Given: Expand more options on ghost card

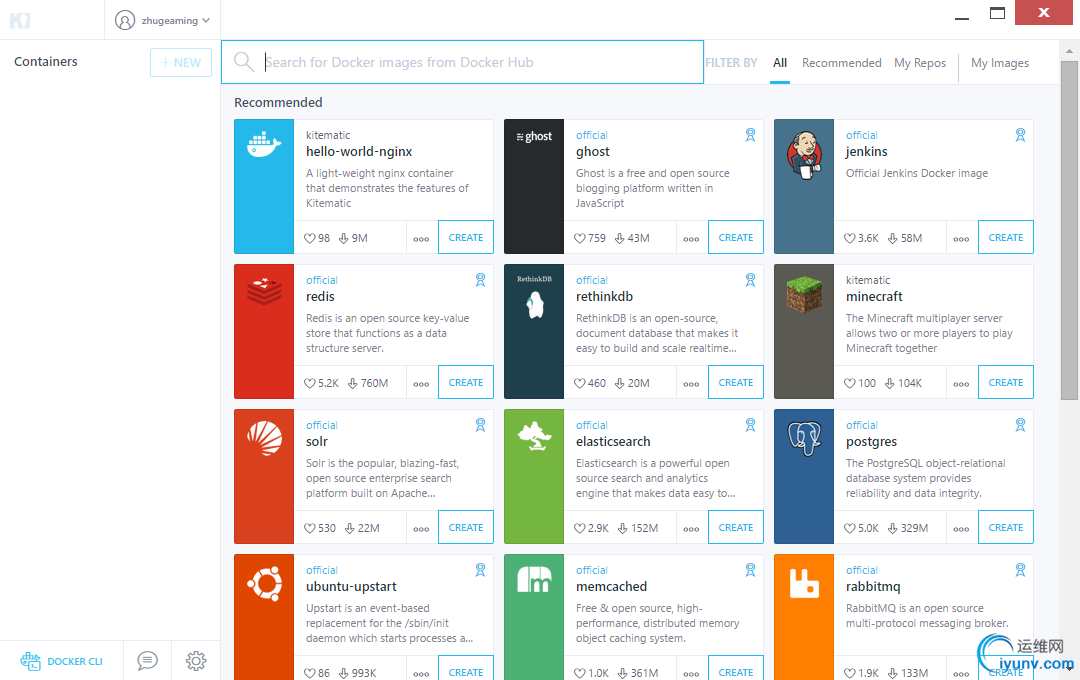Looking at the screenshot, I should pyautogui.click(x=692, y=238).
